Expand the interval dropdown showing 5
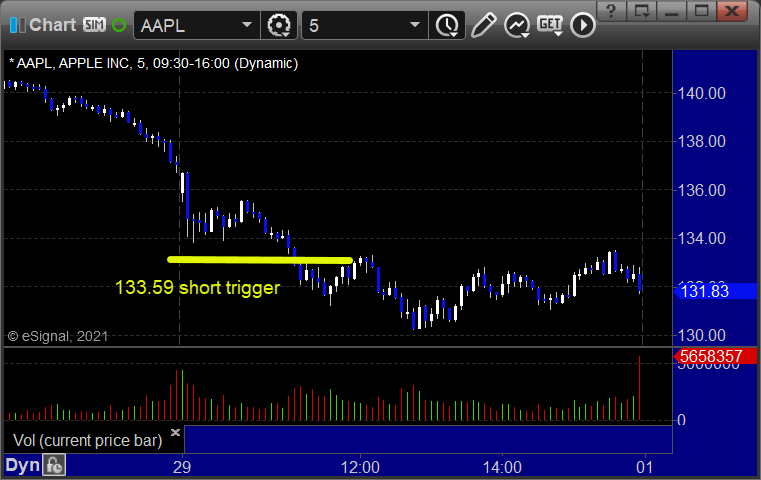Image resolution: width=761 pixels, height=480 pixels. tap(414, 25)
